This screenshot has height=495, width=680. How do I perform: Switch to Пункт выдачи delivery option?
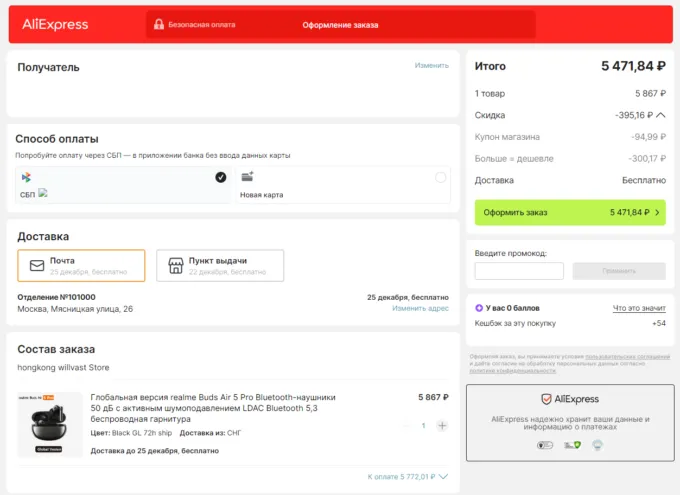[220, 266]
